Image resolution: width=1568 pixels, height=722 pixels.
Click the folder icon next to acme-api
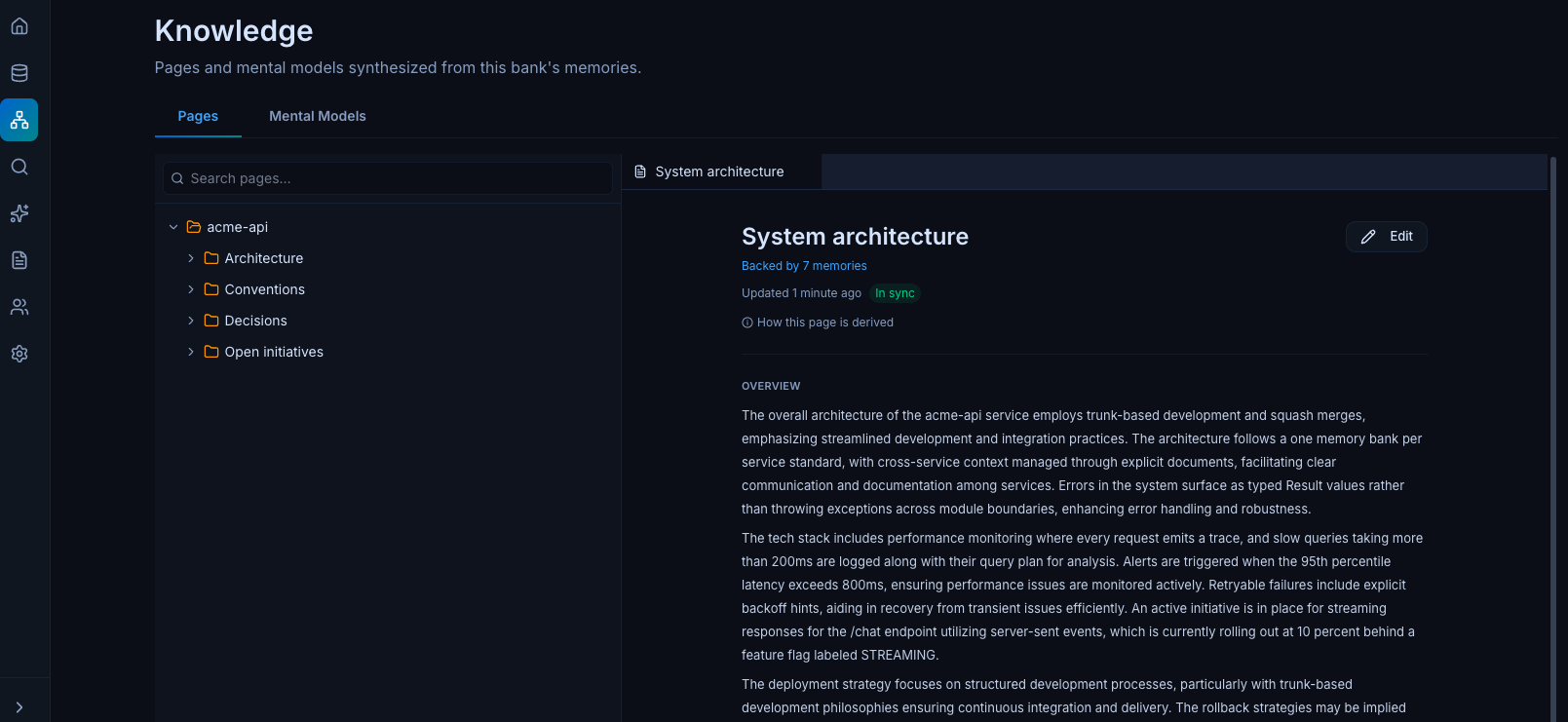[193, 227]
